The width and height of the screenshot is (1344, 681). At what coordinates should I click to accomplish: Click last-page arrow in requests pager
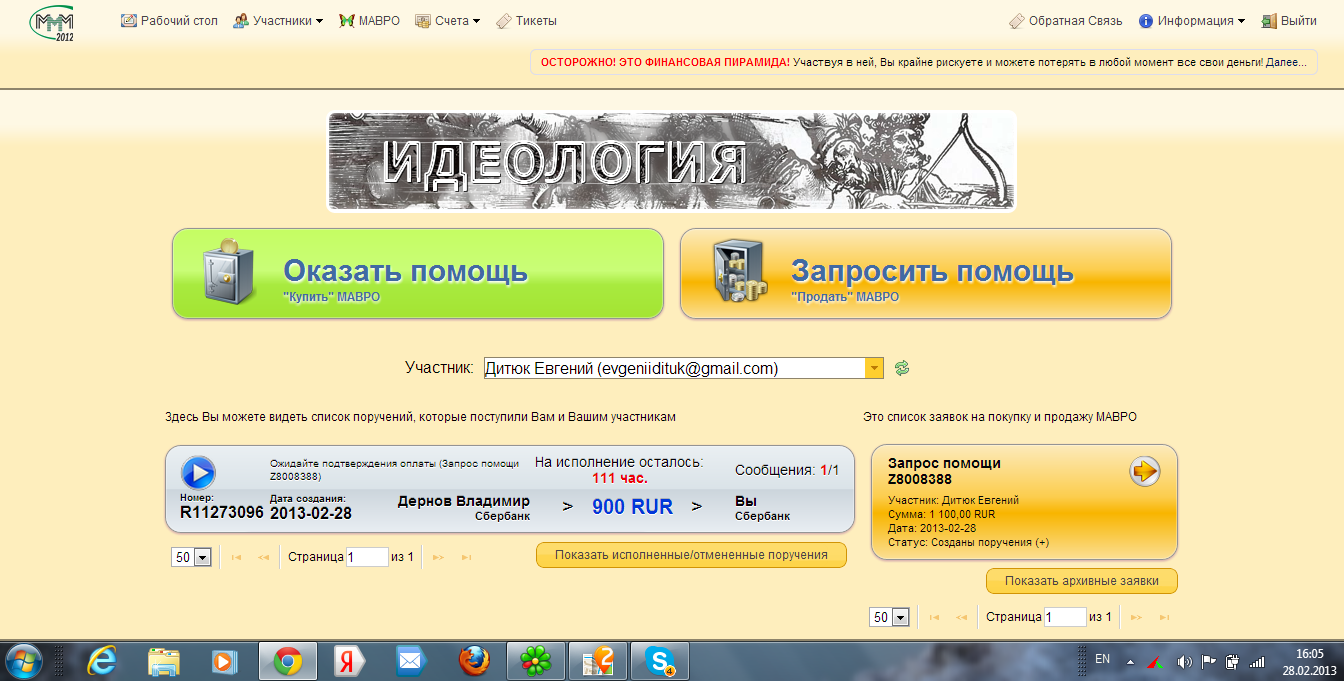tap(1164, 617)
